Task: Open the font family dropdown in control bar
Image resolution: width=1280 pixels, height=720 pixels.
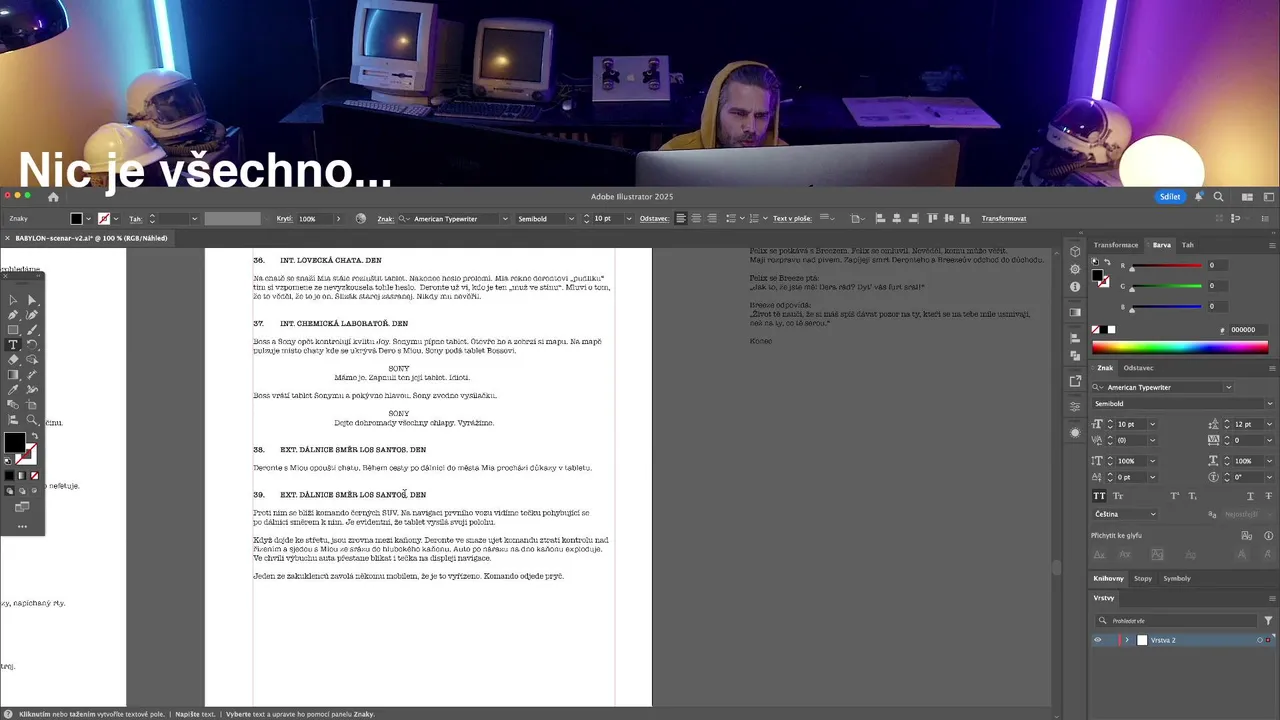Action: pyautogui.click(x=505, y=218)
